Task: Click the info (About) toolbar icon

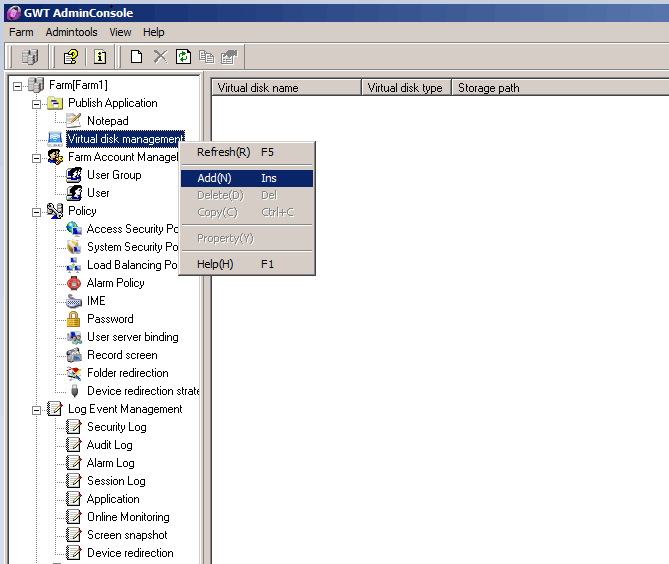Action: coord(100,57)
